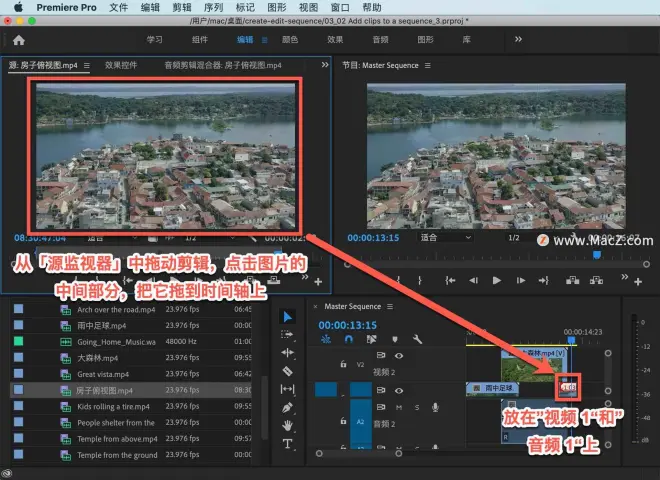660x480 pixels.
Task: Open Source panel menu icon
Action: click(87, 66)
